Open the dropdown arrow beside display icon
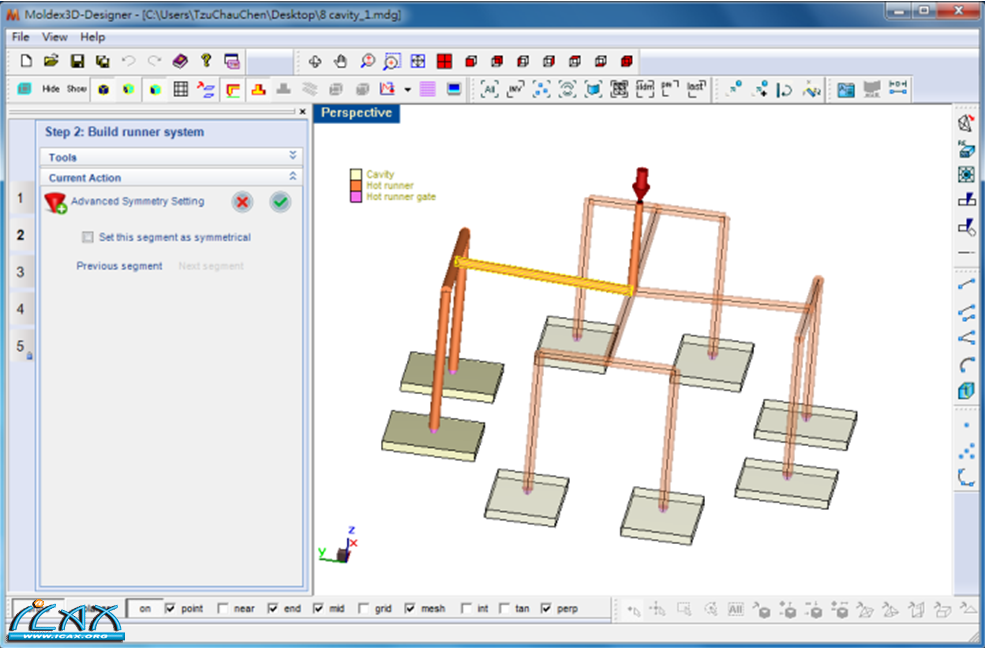 click(x=408, y=90)
